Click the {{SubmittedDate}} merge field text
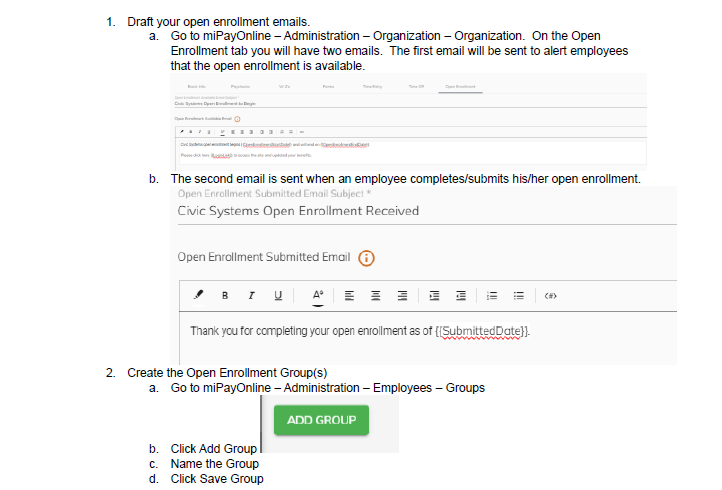 (x=482, y=331)
